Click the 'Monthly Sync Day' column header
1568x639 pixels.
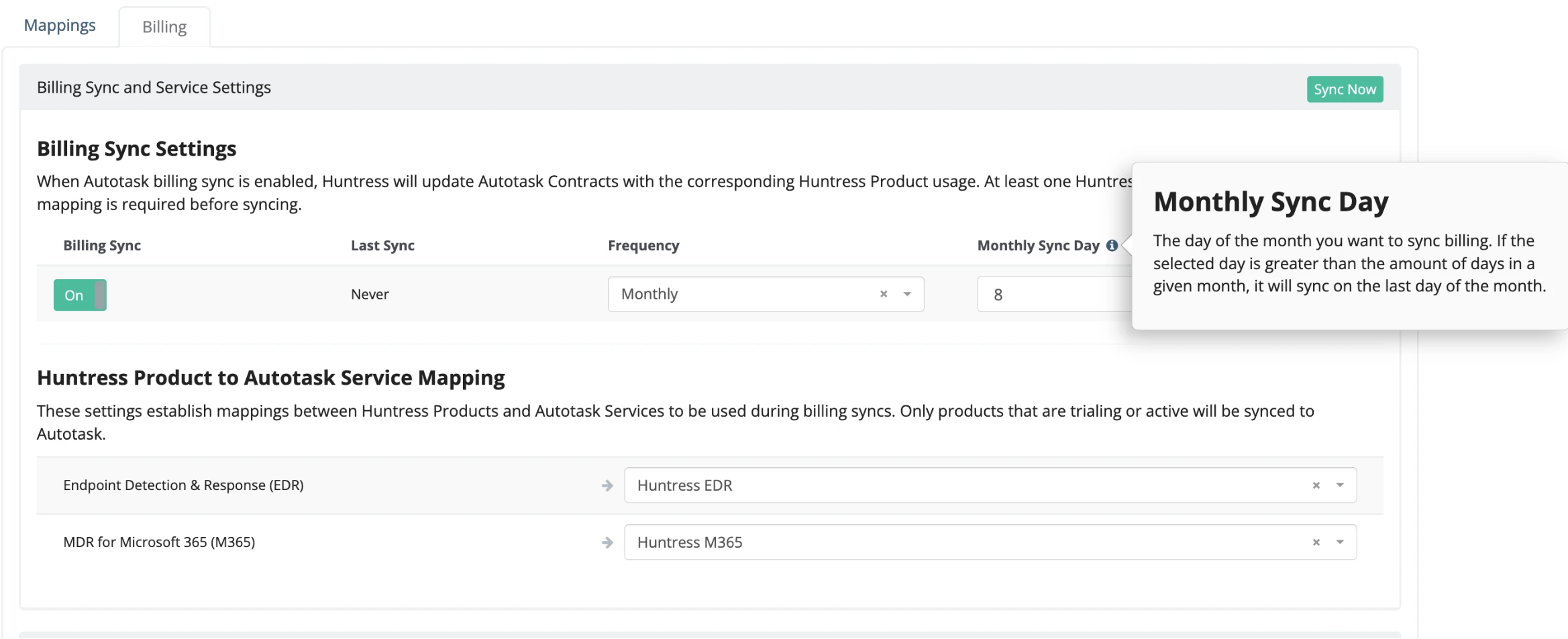click(1038, 246)
